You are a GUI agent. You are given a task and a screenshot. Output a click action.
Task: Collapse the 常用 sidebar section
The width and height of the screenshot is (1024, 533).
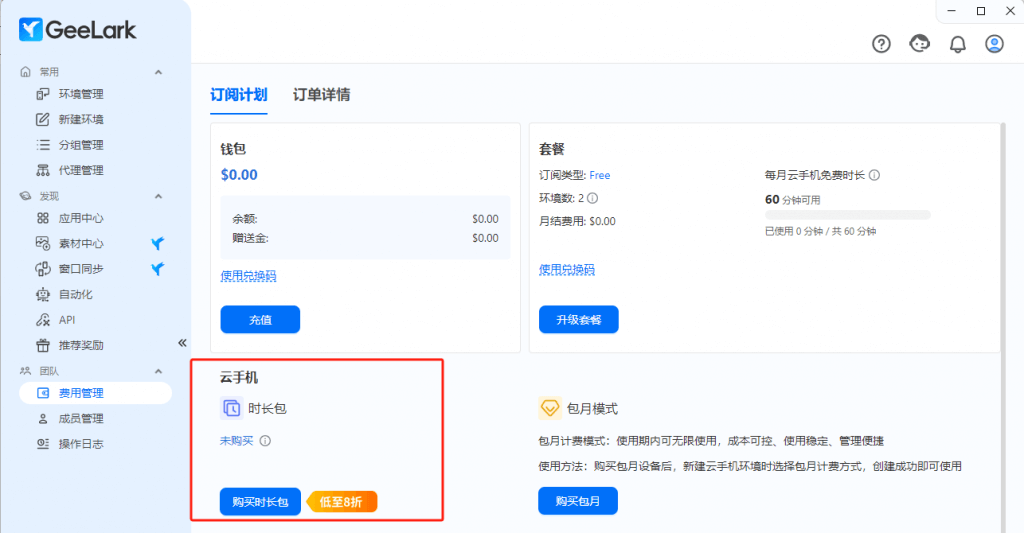coord(158,72)
